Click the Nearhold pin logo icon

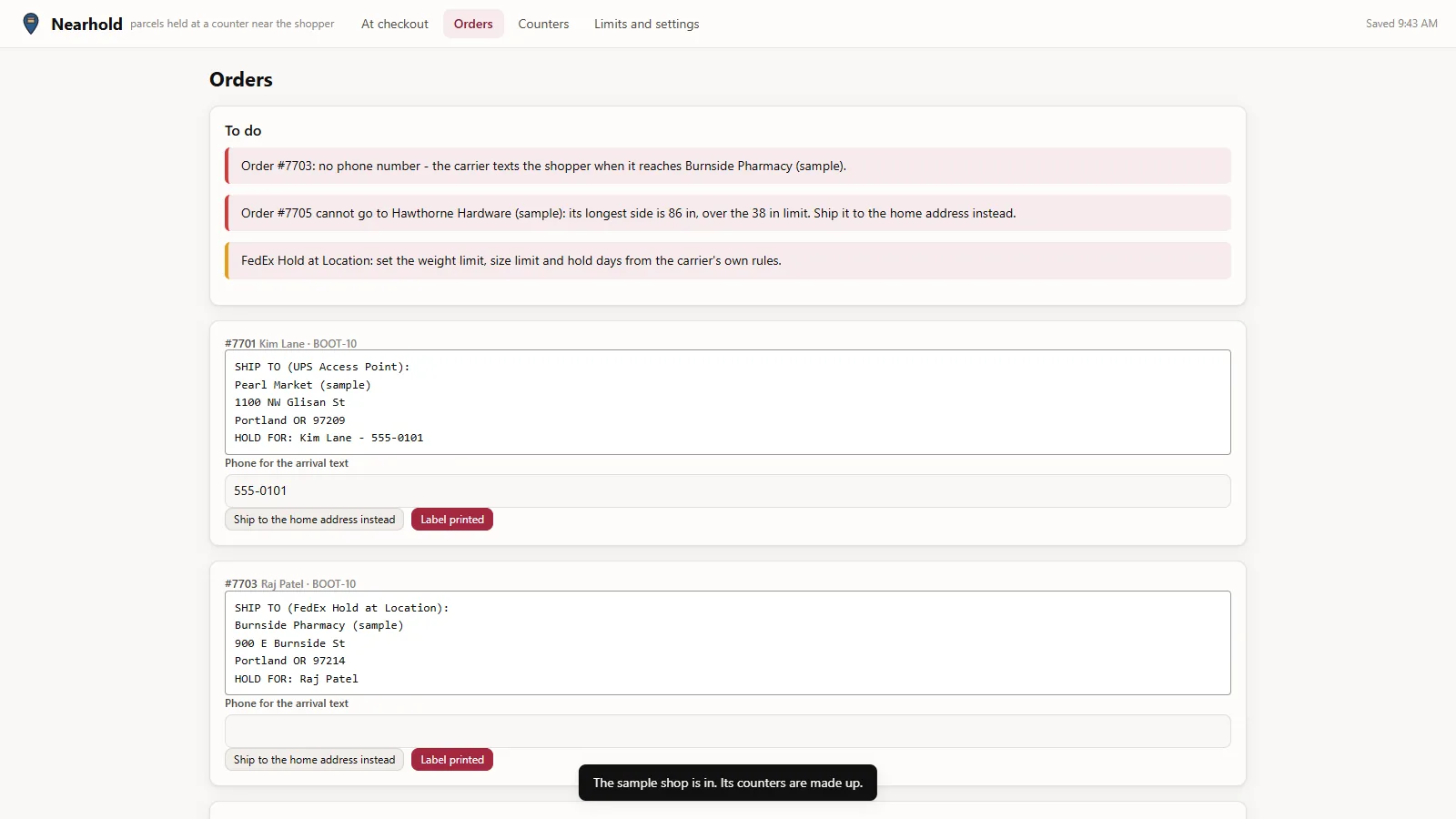[x=31, y=24]
